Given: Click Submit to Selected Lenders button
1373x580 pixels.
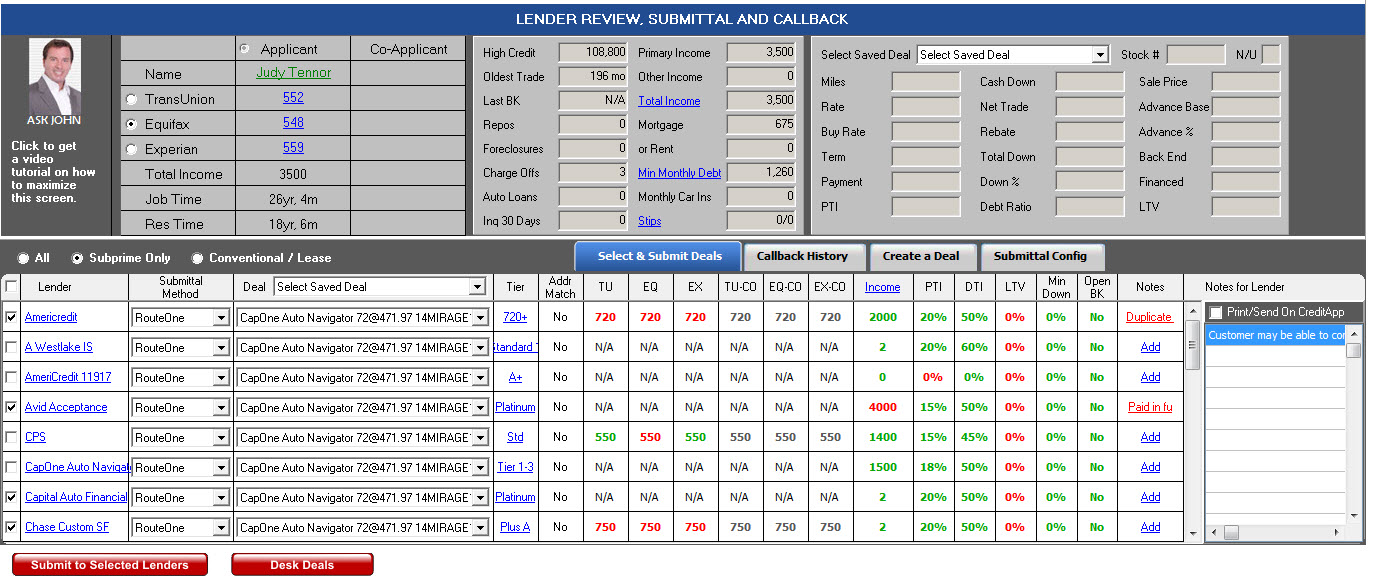Looking at the screenshot, I should [110, 565].
